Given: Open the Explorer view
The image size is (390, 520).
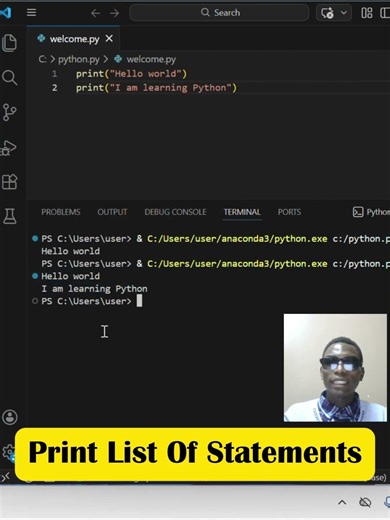Looking at the screenshot, I should tap(9, 43).
